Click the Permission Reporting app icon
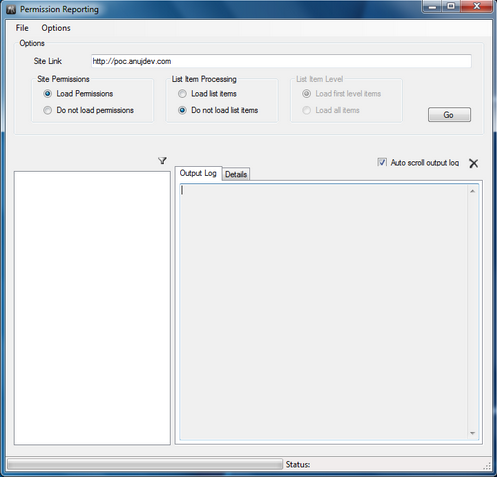Viewport: 497px width, 477px height. (x=11, y=9)
